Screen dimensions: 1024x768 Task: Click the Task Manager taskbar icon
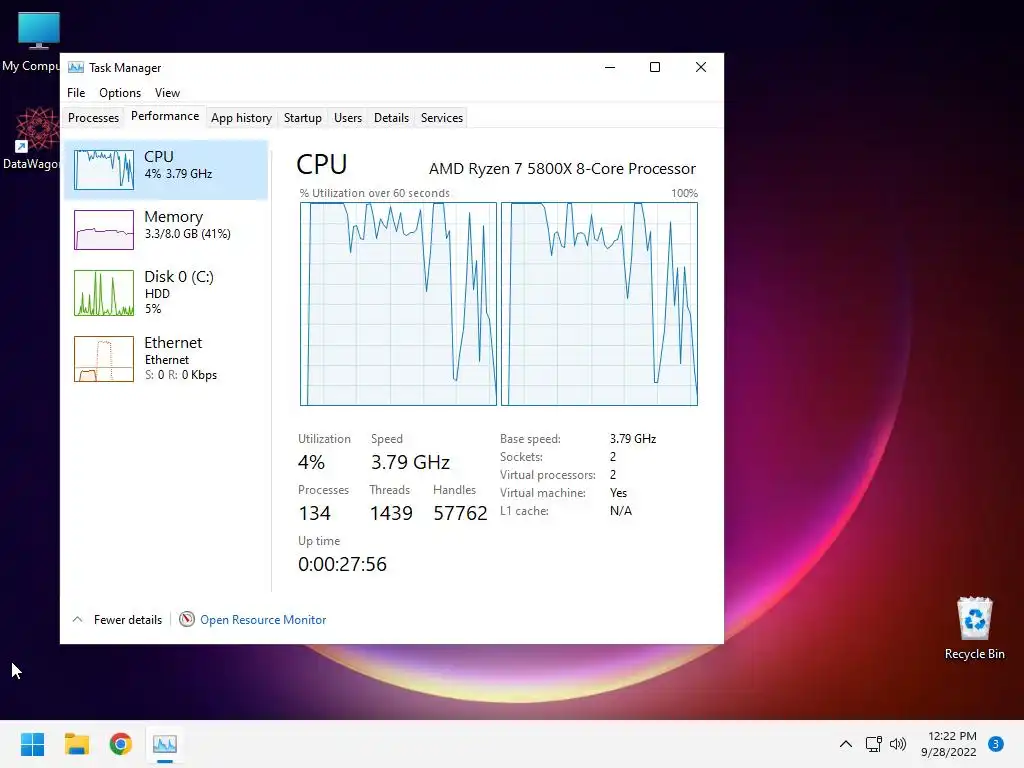(x=165, y=744)
